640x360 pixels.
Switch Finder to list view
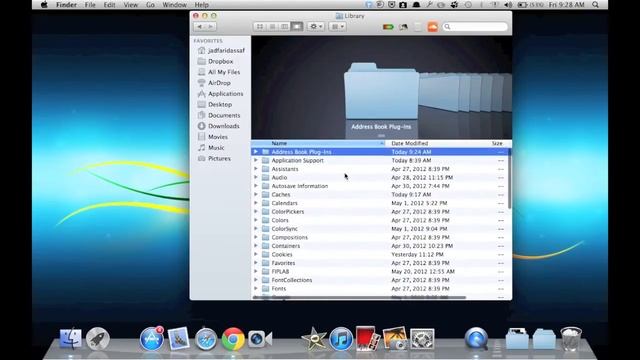272,27
